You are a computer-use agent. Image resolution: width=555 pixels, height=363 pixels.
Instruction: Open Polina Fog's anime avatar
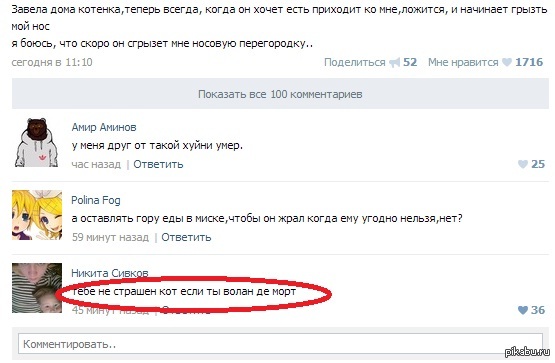(37, 215)
